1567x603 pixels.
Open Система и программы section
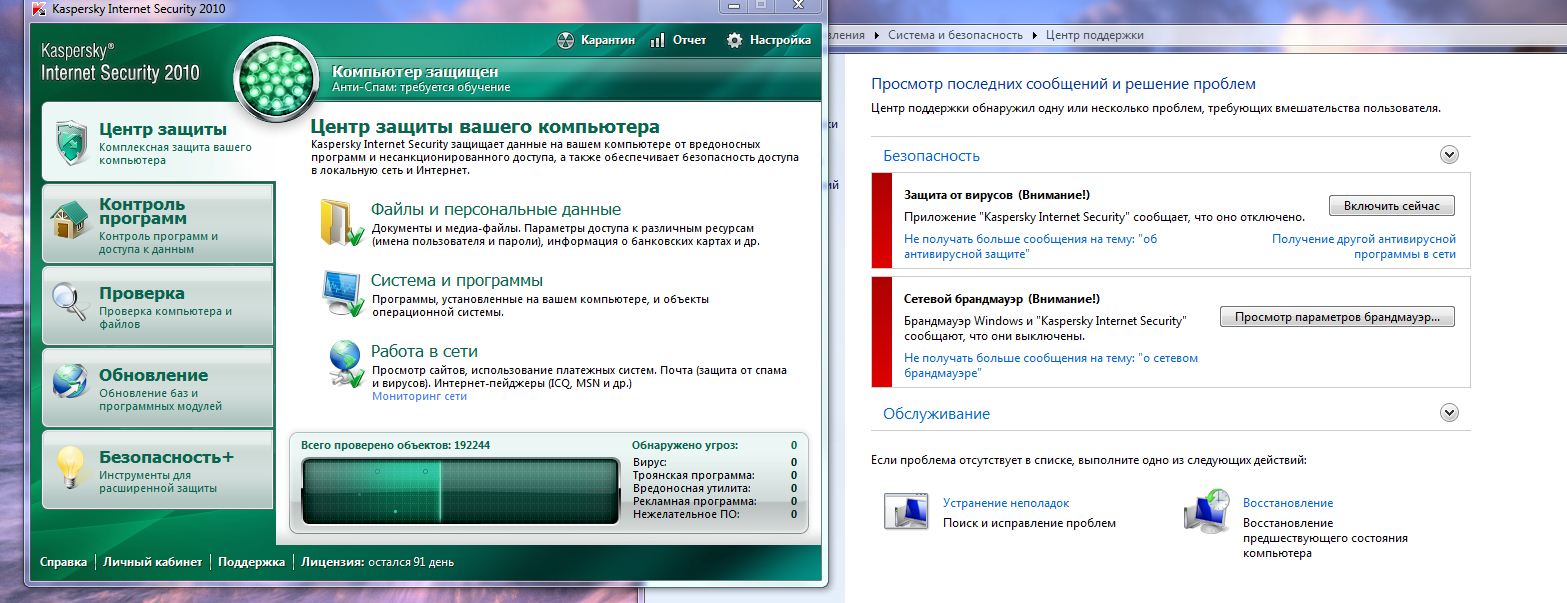457,281
